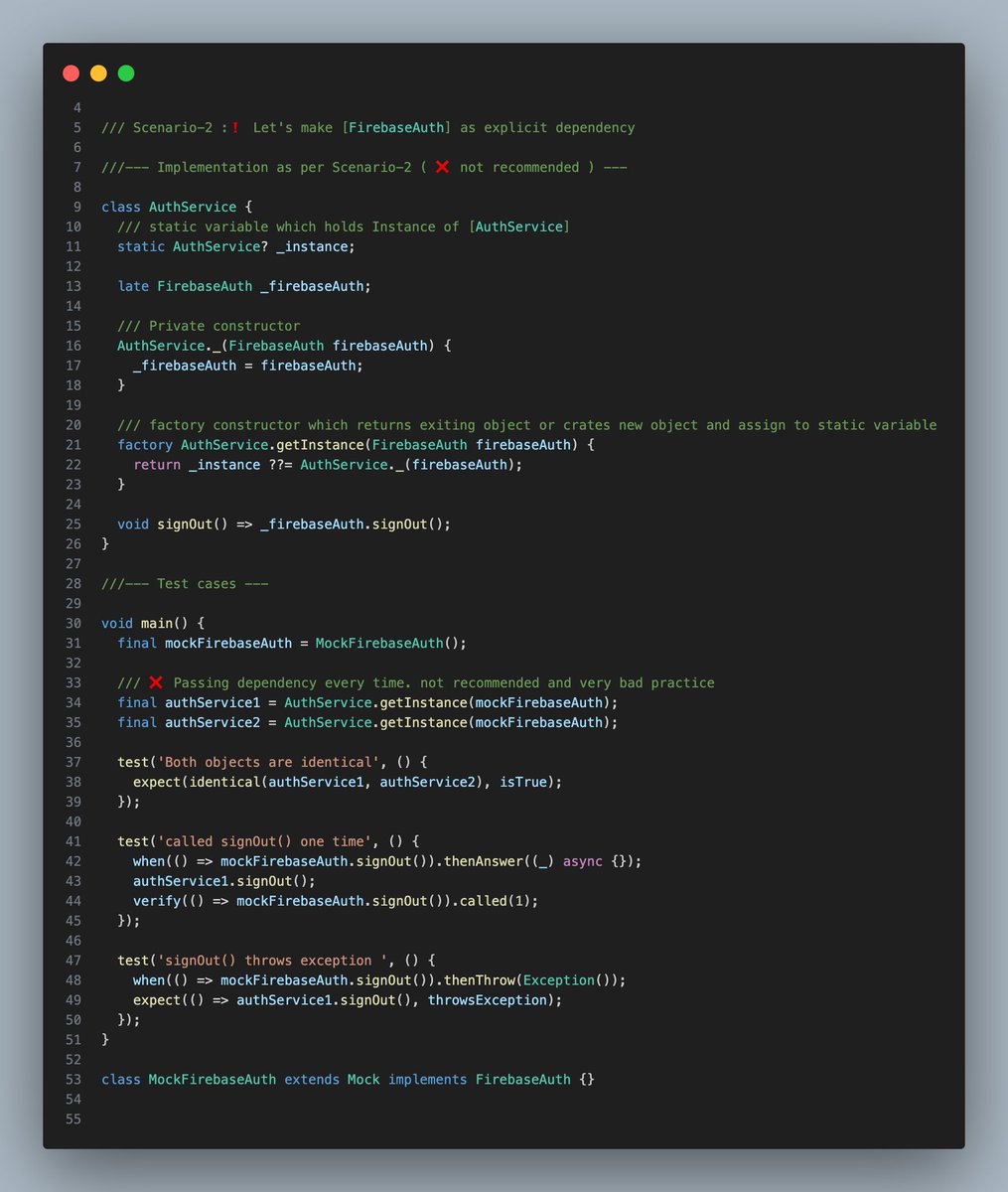Click the red cross emoji before 'Passing dependency'
The width and height of the screenshot is (1008, 1192).
tap(156, 682)
